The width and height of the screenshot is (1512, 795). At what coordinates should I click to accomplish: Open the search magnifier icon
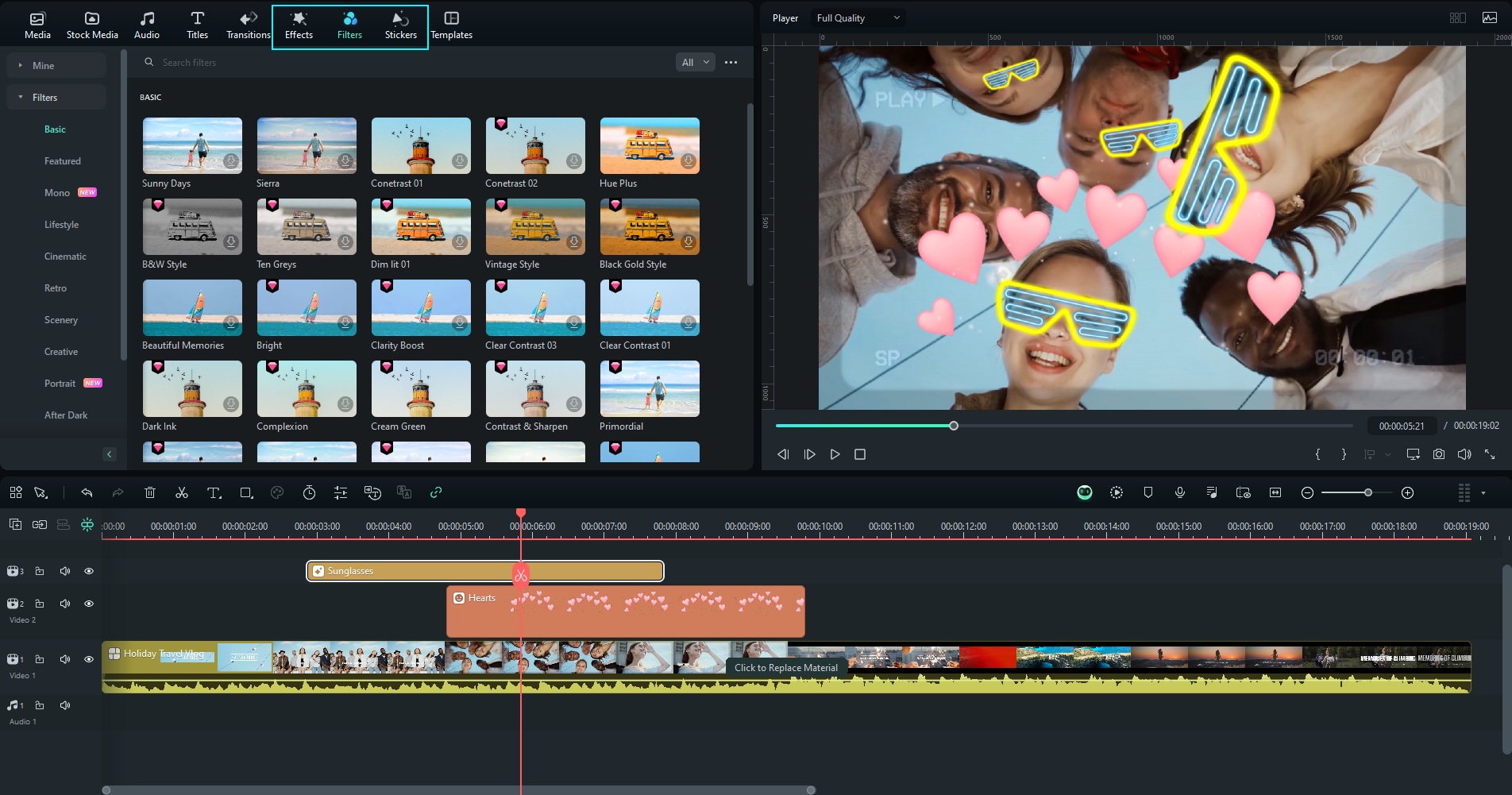148,62
